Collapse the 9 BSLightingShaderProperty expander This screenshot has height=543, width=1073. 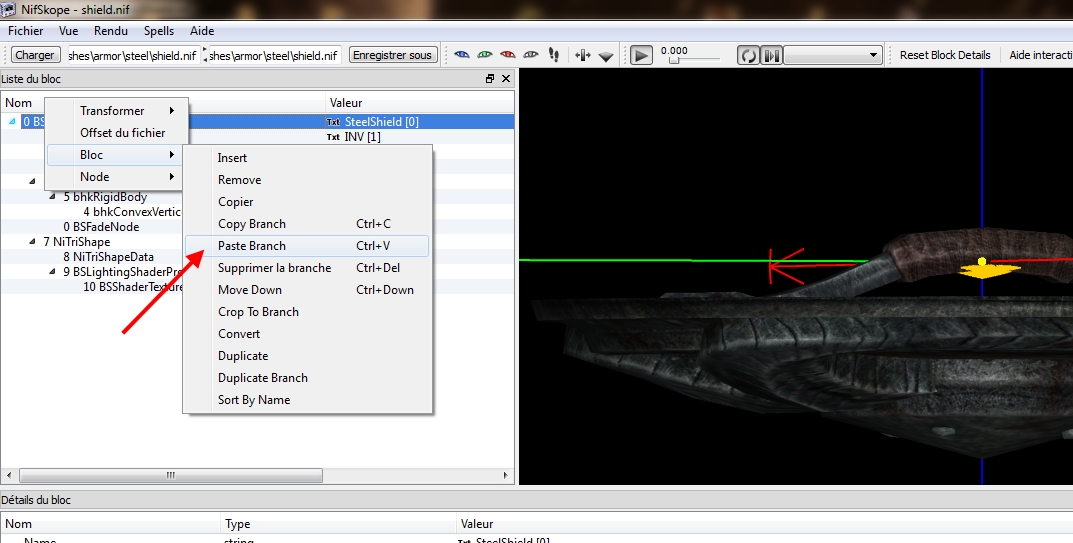[53, 272]
